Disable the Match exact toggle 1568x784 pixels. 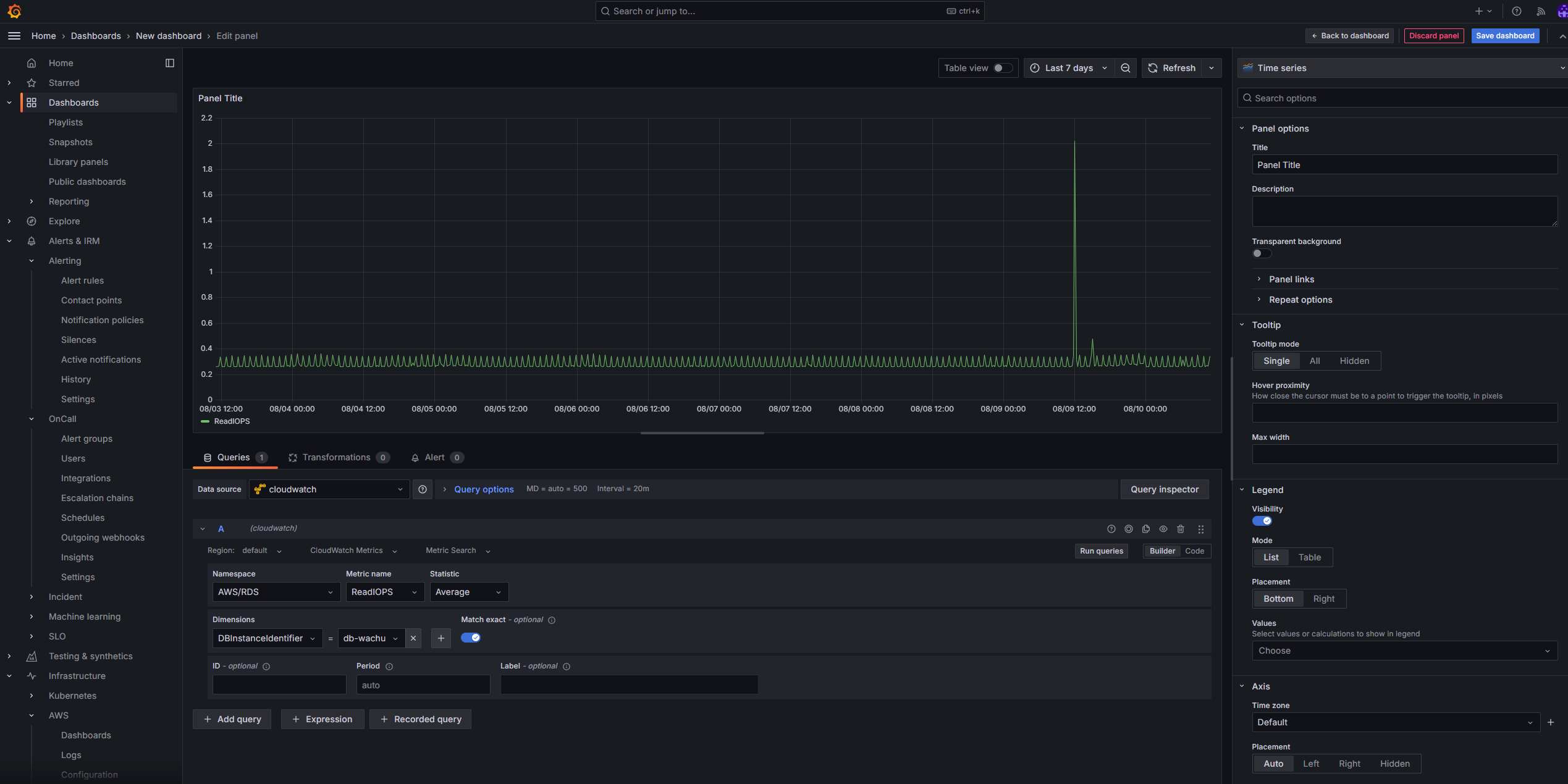pyautogui.click(x=471, y=638)
